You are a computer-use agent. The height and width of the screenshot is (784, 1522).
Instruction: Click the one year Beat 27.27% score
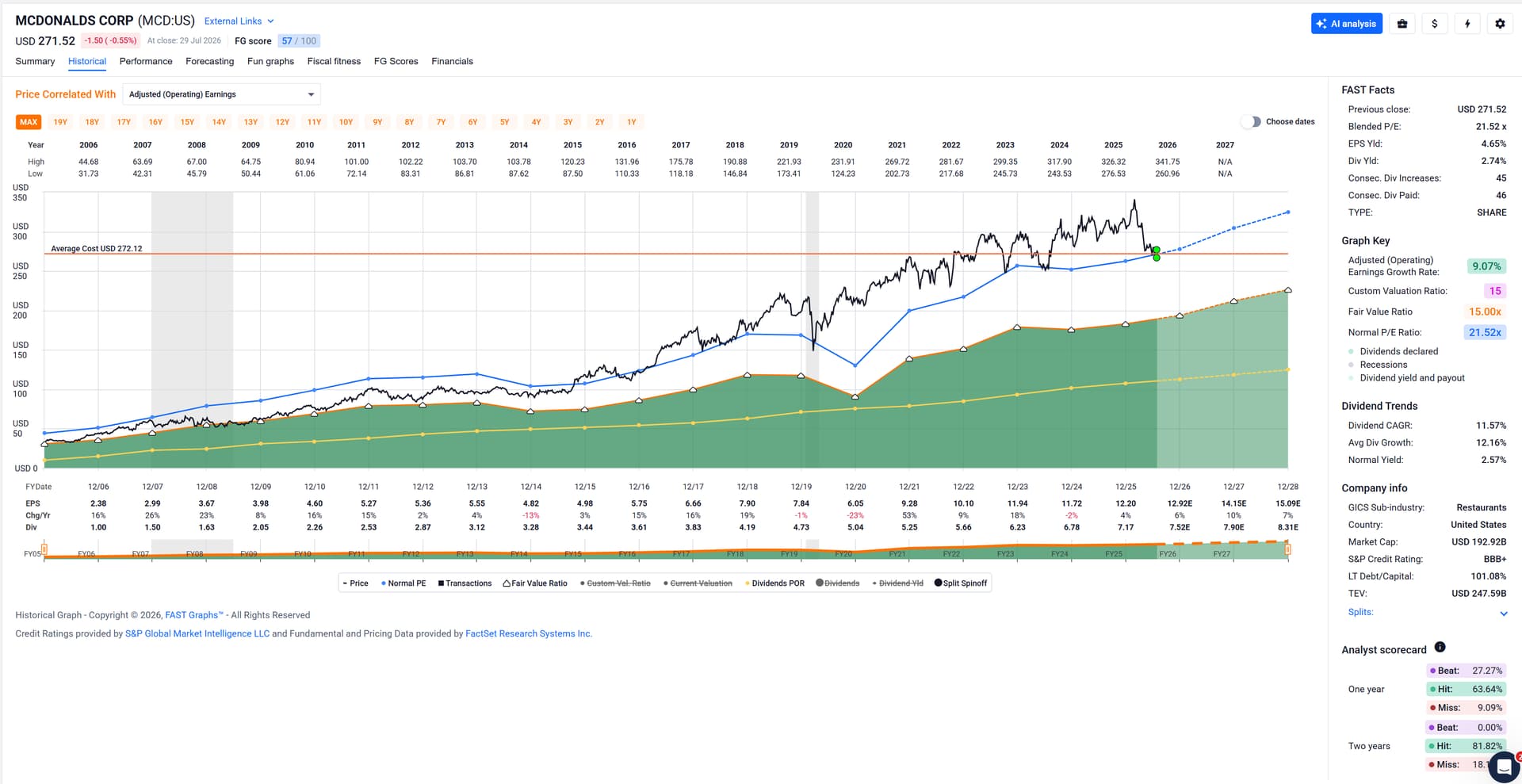coord(1467,671)
